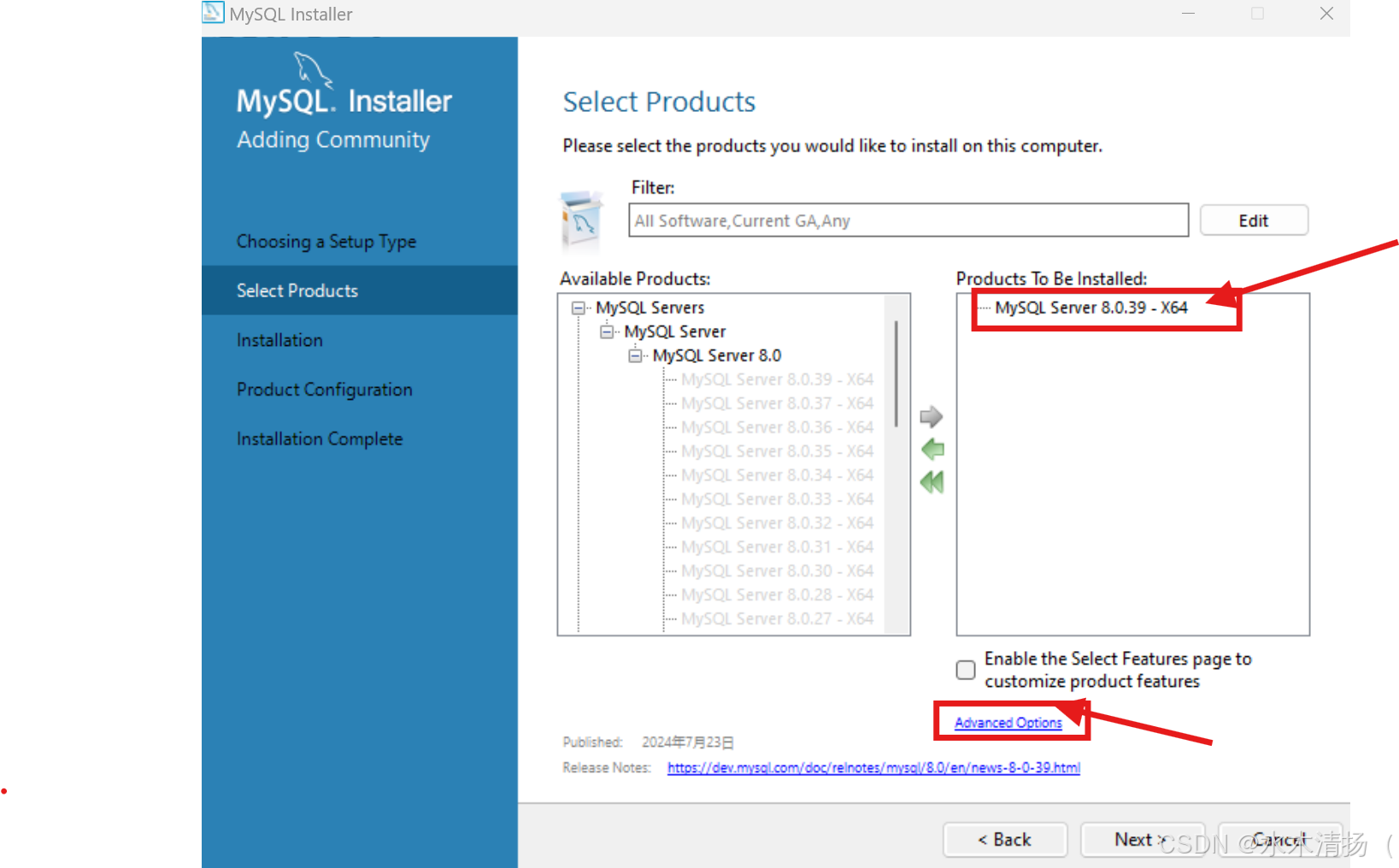Click the green remove product left arrow

[x=932, y=449]
